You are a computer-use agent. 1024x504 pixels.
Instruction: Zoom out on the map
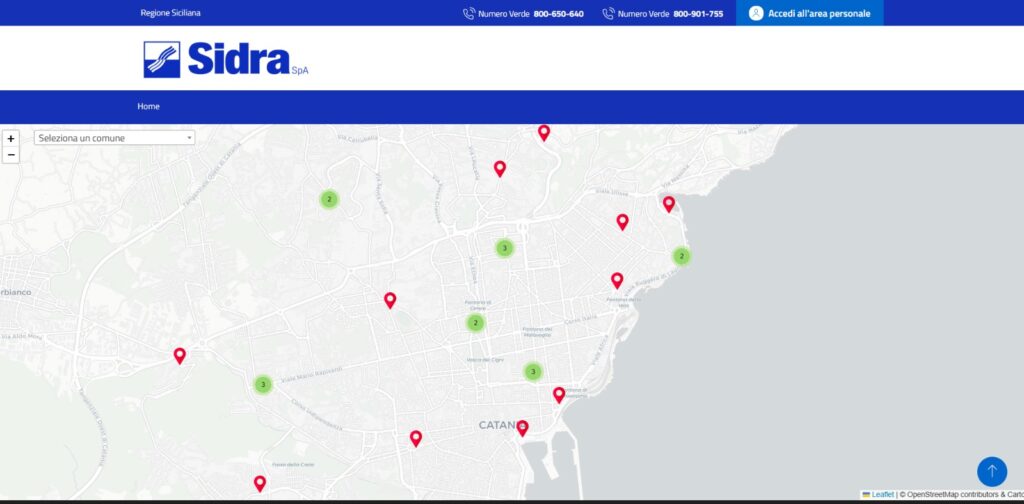(x=11, y=155)
